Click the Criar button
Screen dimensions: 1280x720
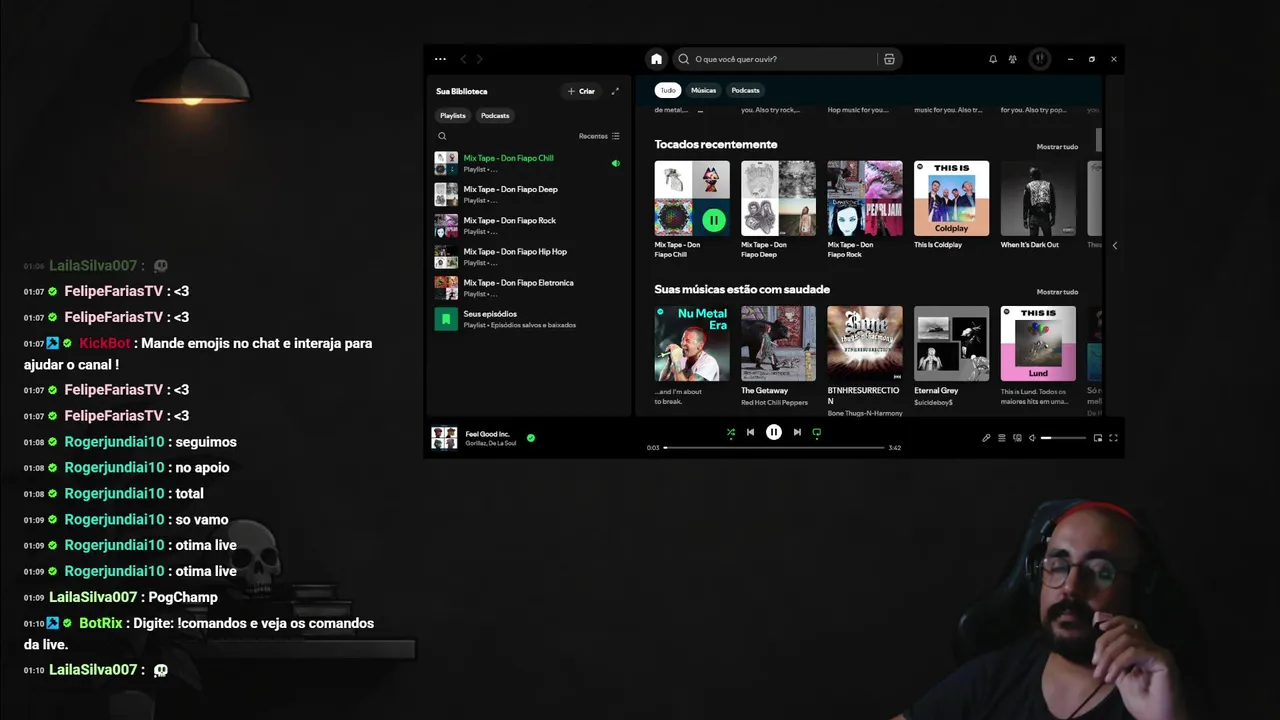(x=581, y=91)
